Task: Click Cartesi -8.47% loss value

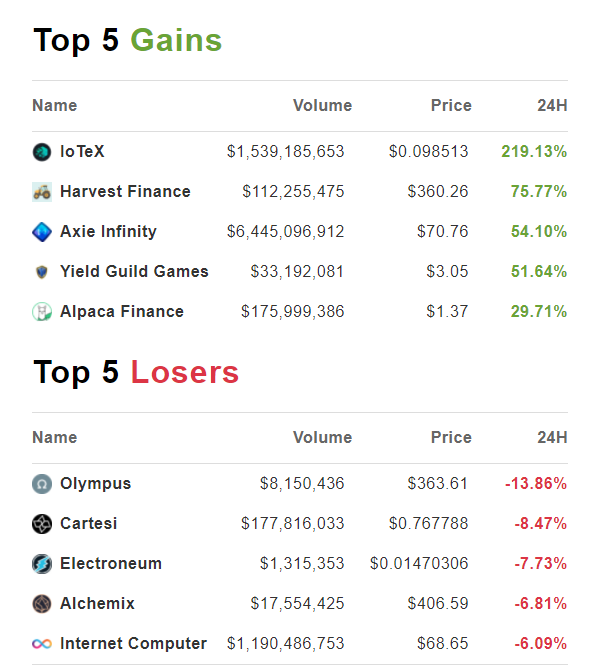Action: pos(538,524)
